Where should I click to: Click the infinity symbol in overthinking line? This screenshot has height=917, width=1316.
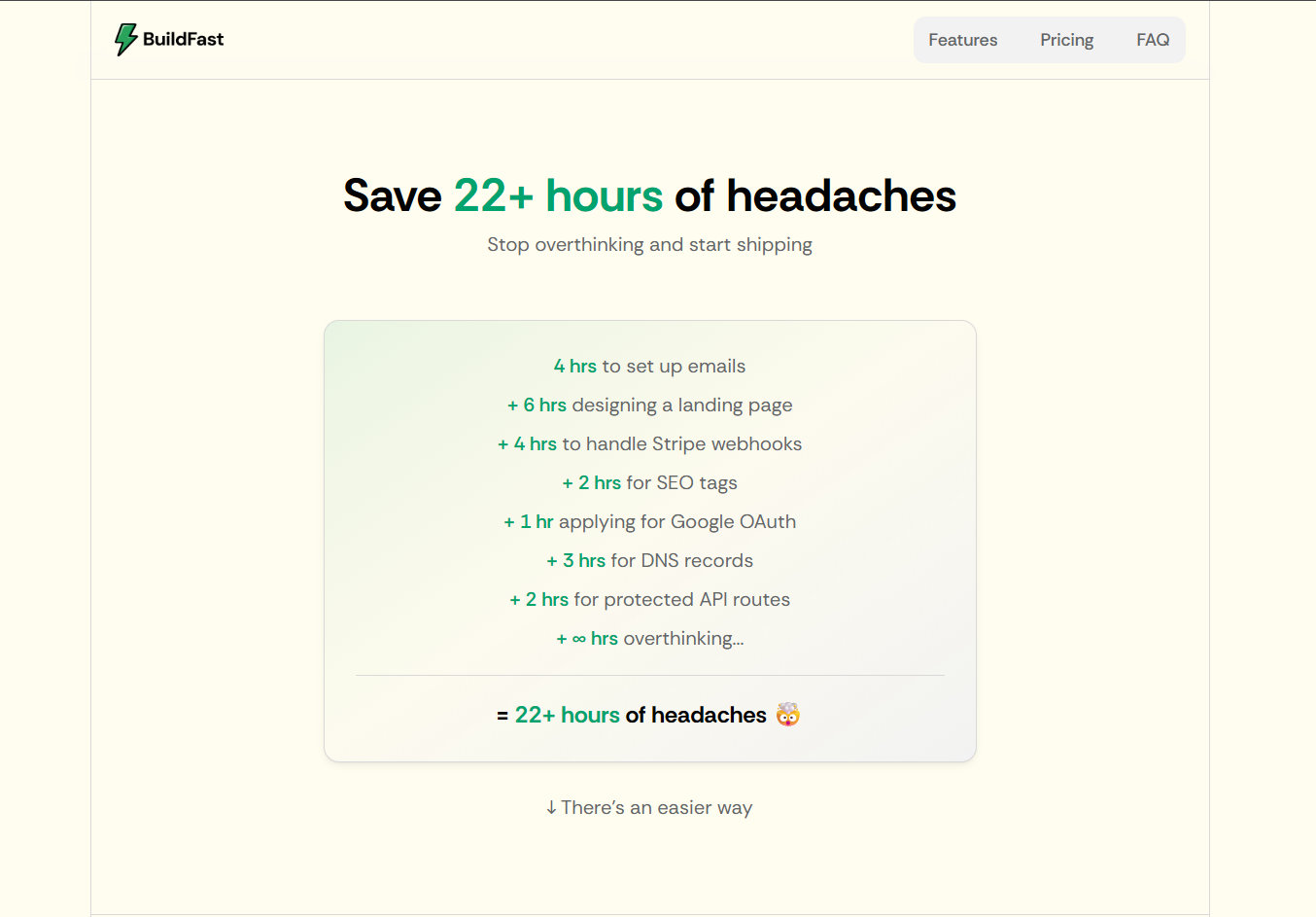(x=579, y=639)
